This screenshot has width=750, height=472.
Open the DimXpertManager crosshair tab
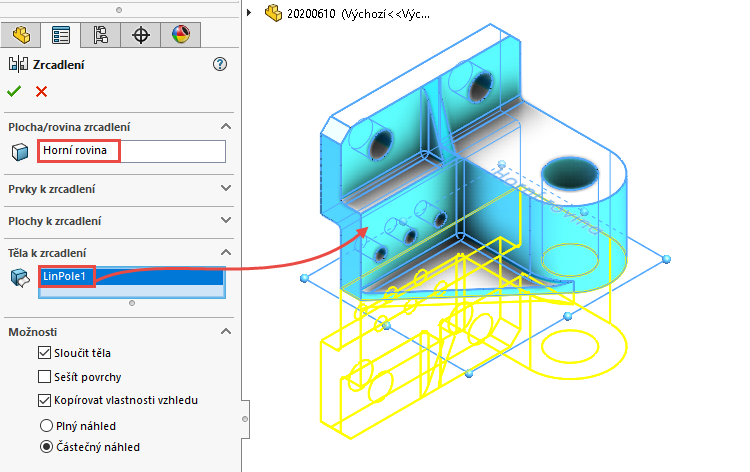(x=141, y=35)
